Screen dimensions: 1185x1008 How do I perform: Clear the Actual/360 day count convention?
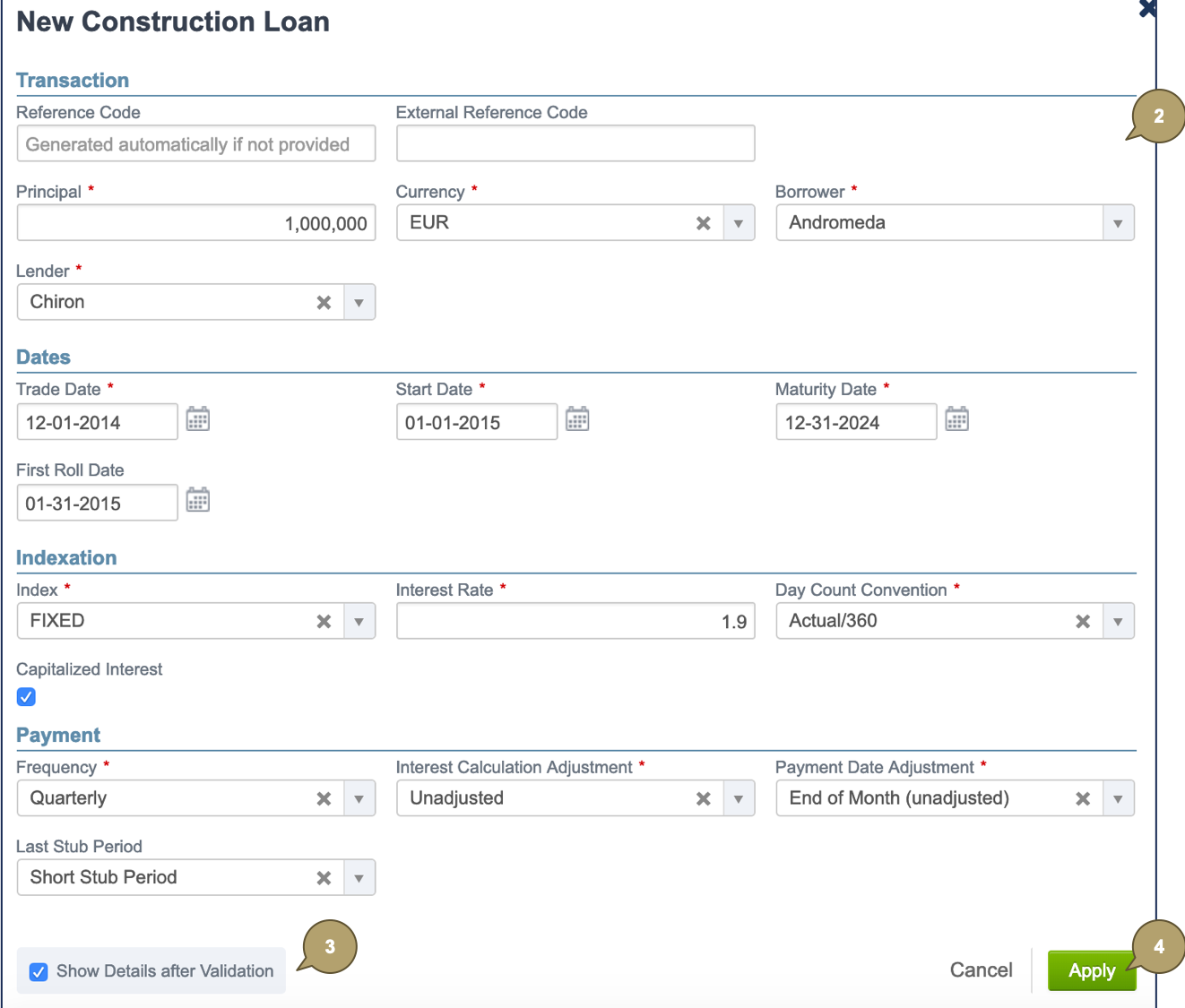pyautogui.click(x=1082, y=620)
